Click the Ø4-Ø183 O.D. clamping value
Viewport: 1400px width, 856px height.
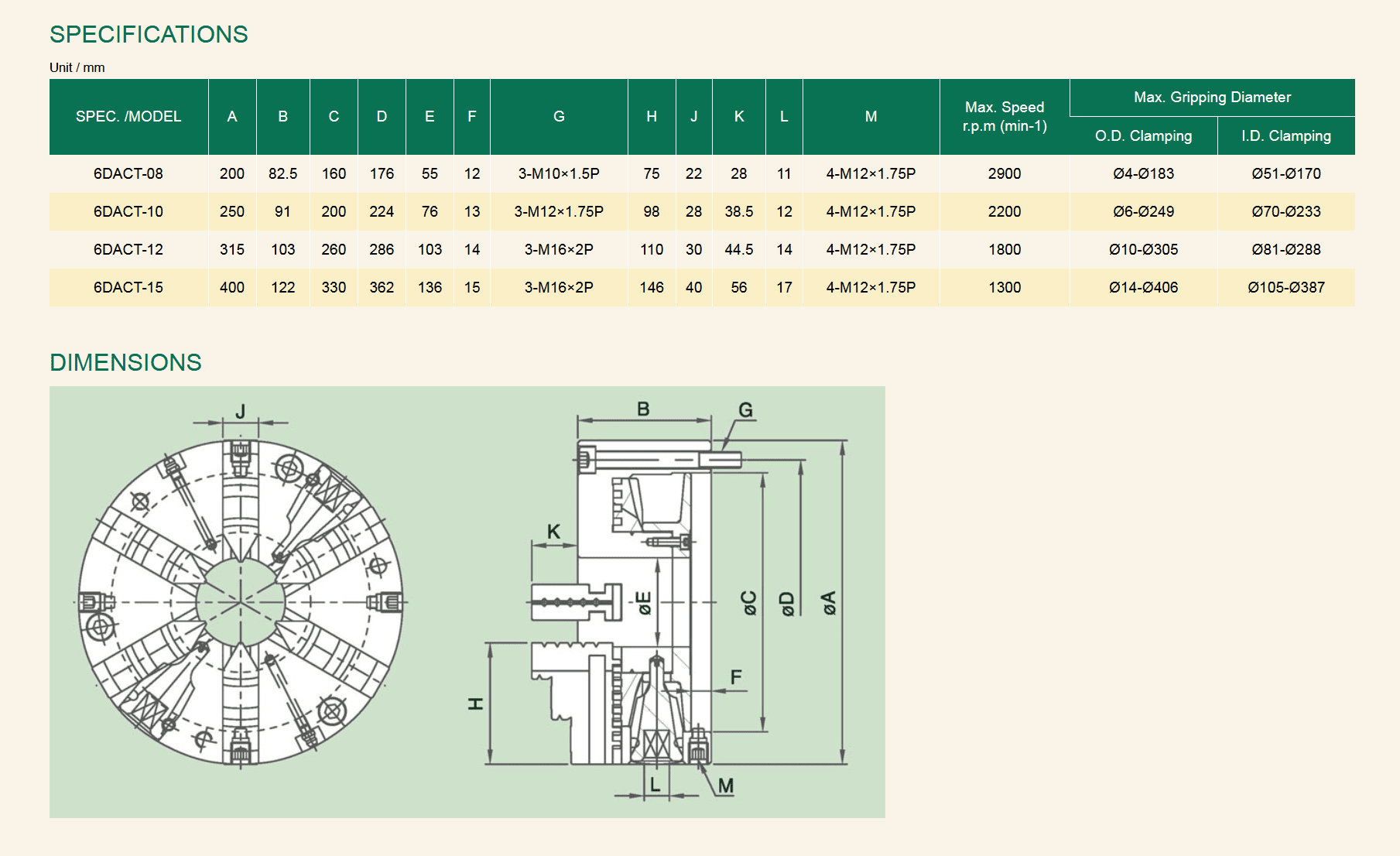coord(1144,173)
